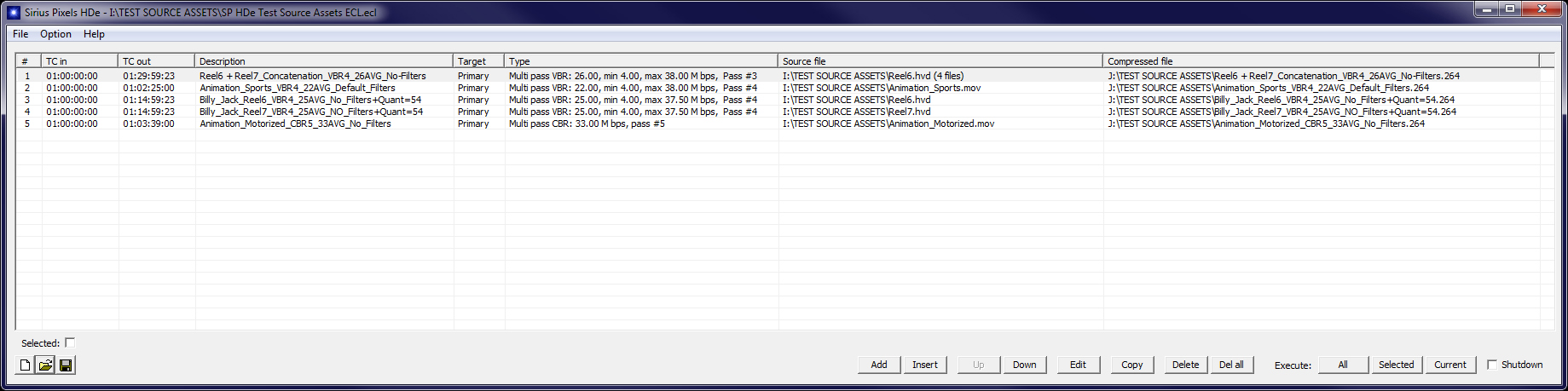This screenshot has height=391, width=1568.
Task: Click source file Reel6.hvd (4 files)
Action: click(x=873, y=76)
